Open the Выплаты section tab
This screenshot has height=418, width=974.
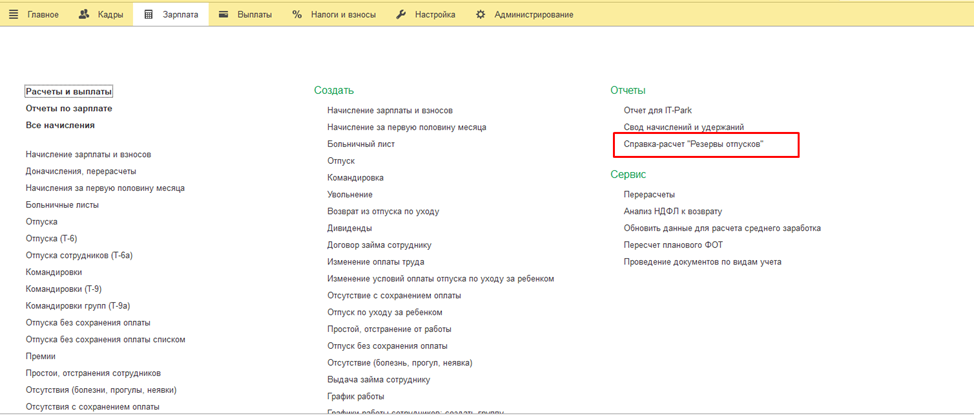tap(254, 14)
